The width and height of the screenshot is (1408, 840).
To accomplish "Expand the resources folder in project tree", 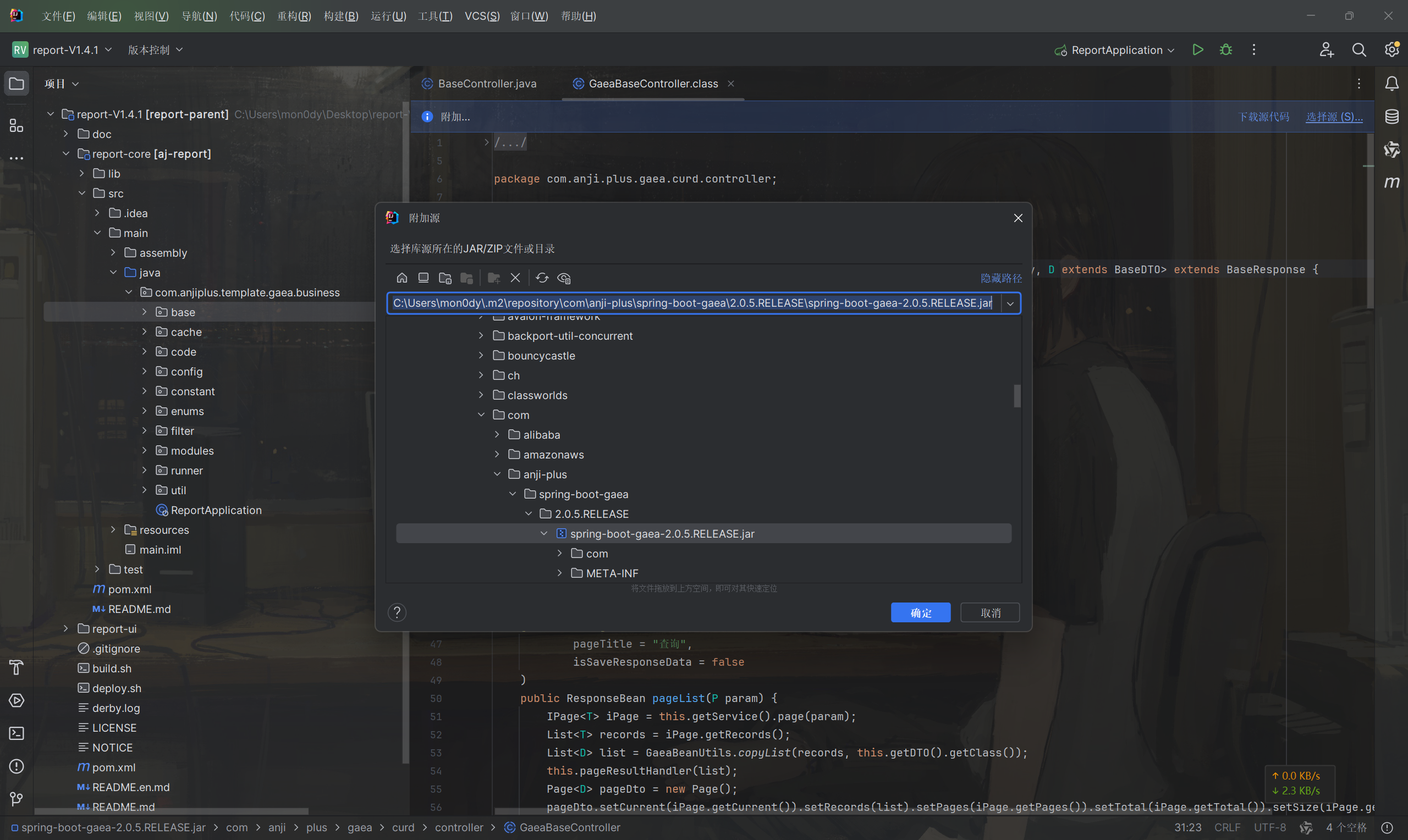I will click(113, 530).
